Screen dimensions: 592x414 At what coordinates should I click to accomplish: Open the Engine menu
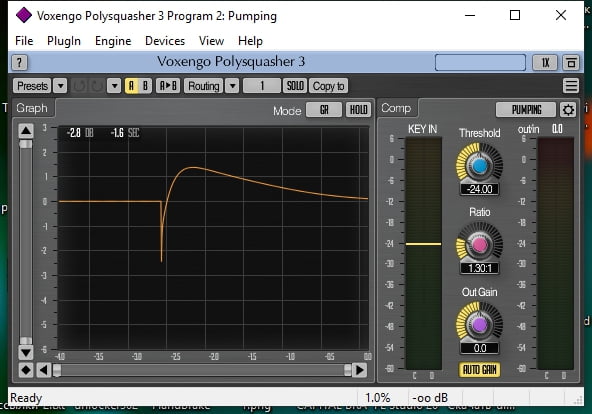[x=113, y=41]
